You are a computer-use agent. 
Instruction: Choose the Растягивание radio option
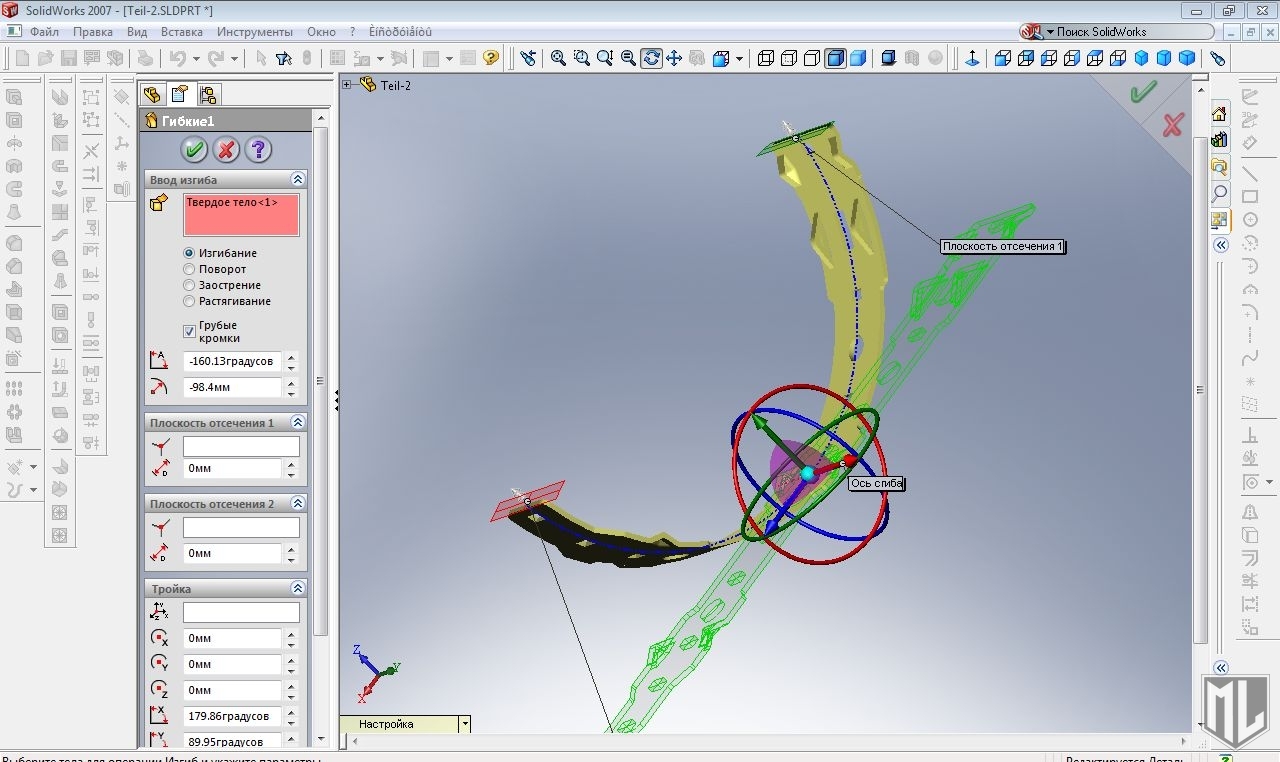pyautogui.click(x=190, y=301)
